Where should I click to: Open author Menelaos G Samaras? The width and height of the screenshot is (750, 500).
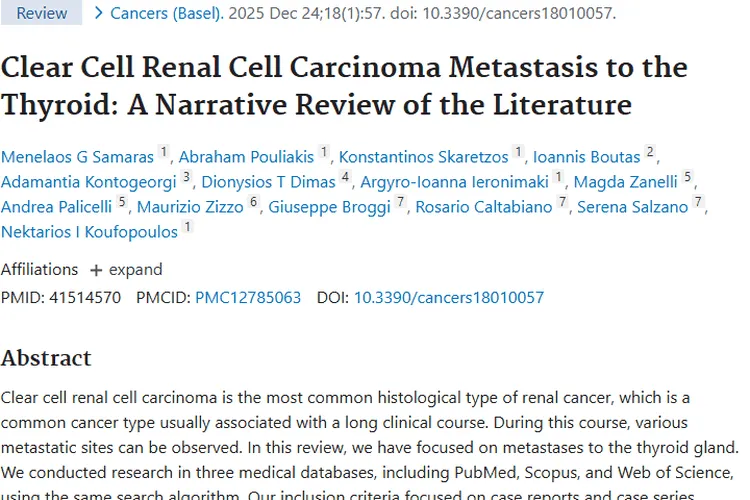[x=78, y=157]
